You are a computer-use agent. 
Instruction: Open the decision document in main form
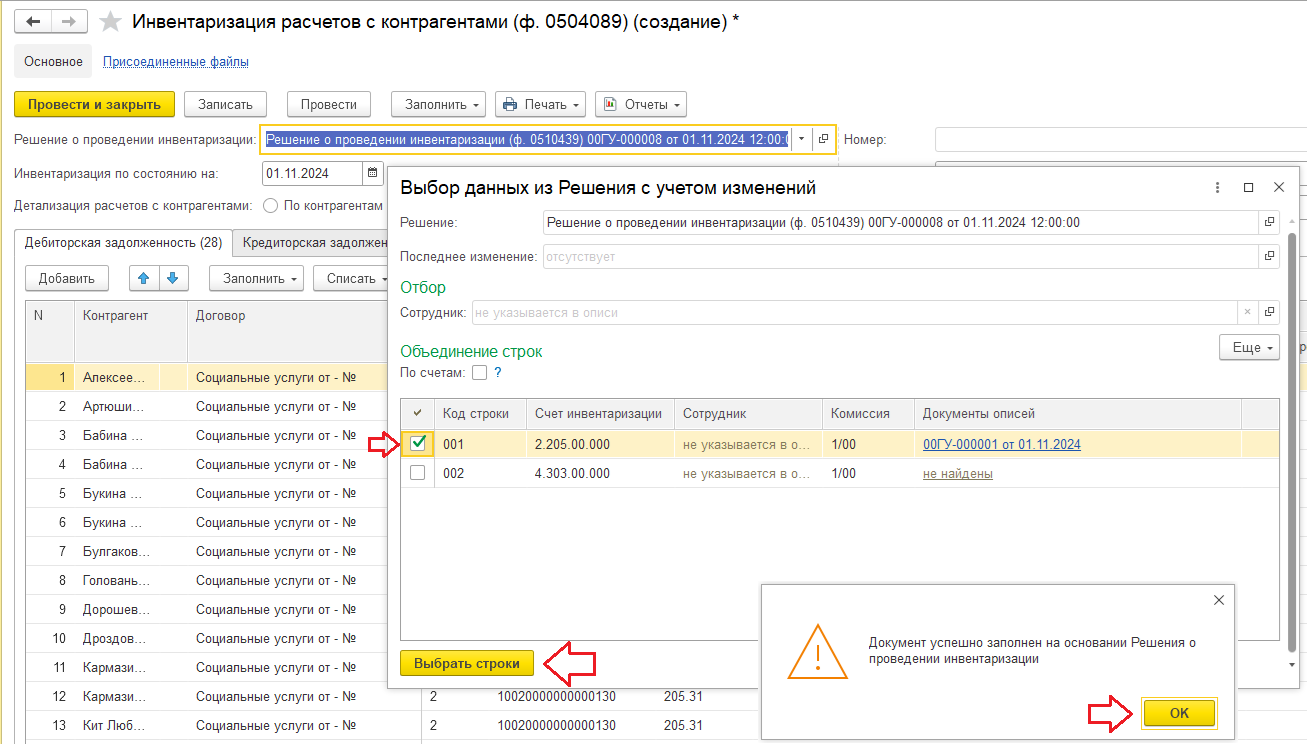coord(823,139)
